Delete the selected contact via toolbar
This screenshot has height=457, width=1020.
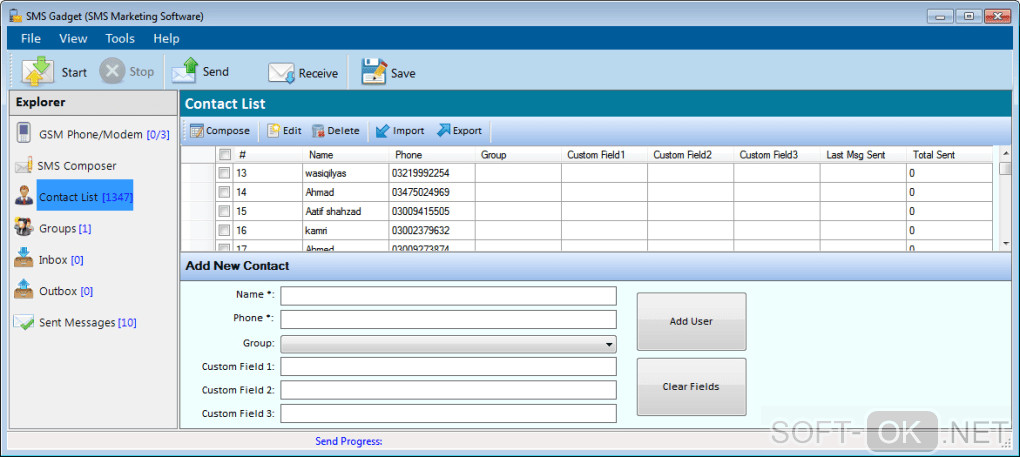[x=335, y=131]
